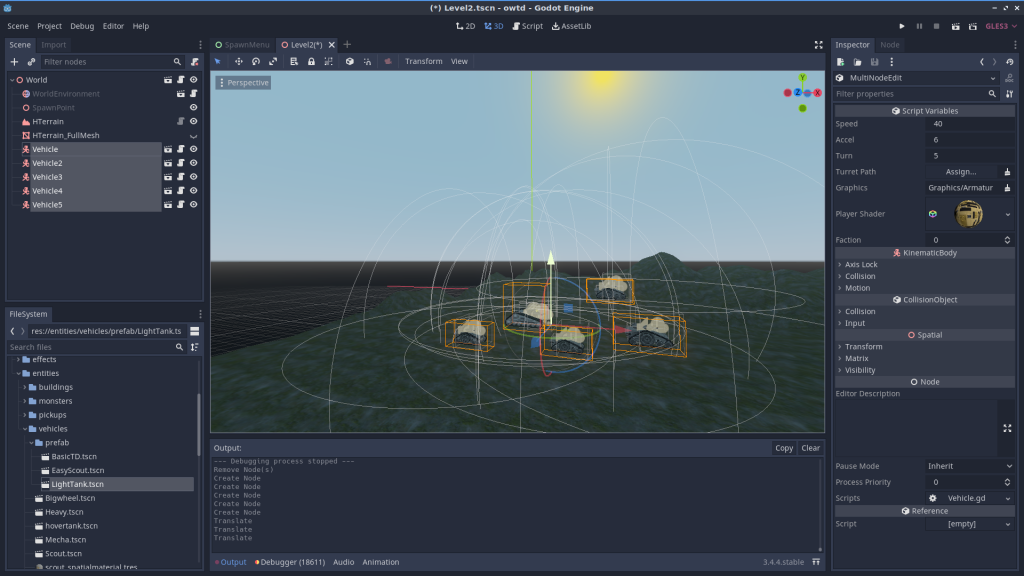
Task: Switch to the SpawnMenu scene tab
Action: click(242, 45)
